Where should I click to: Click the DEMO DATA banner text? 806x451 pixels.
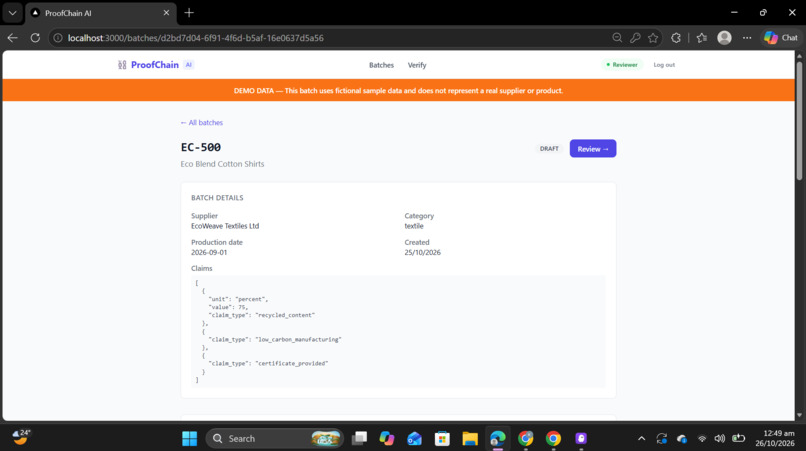coord(398,91)
